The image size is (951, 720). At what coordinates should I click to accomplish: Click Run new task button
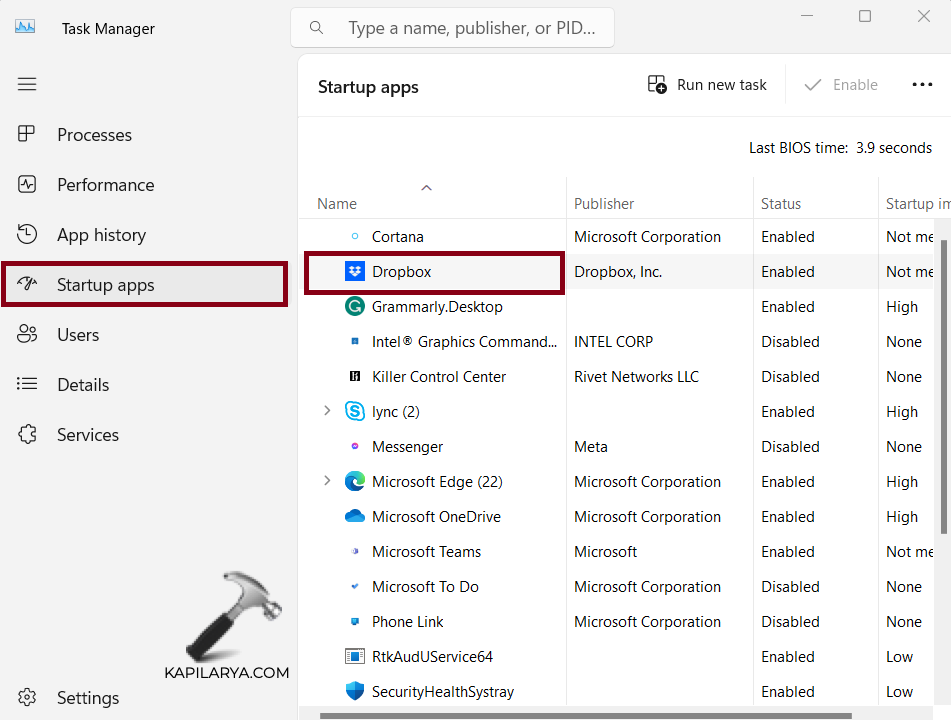(x=707, y=85)
